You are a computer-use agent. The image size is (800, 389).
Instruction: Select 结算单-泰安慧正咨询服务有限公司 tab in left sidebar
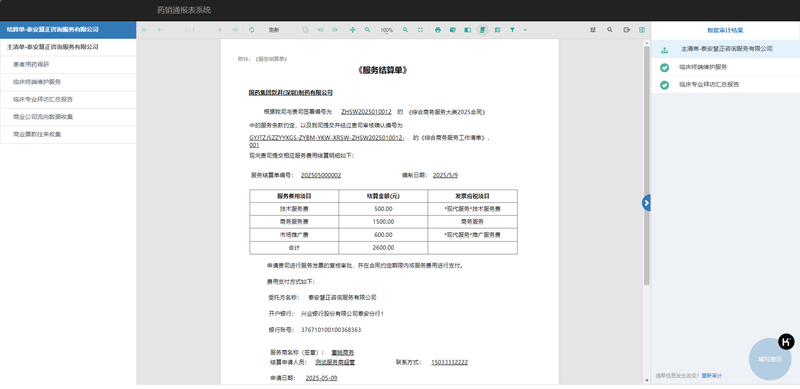pyautogui.click(x=68, y=30)
